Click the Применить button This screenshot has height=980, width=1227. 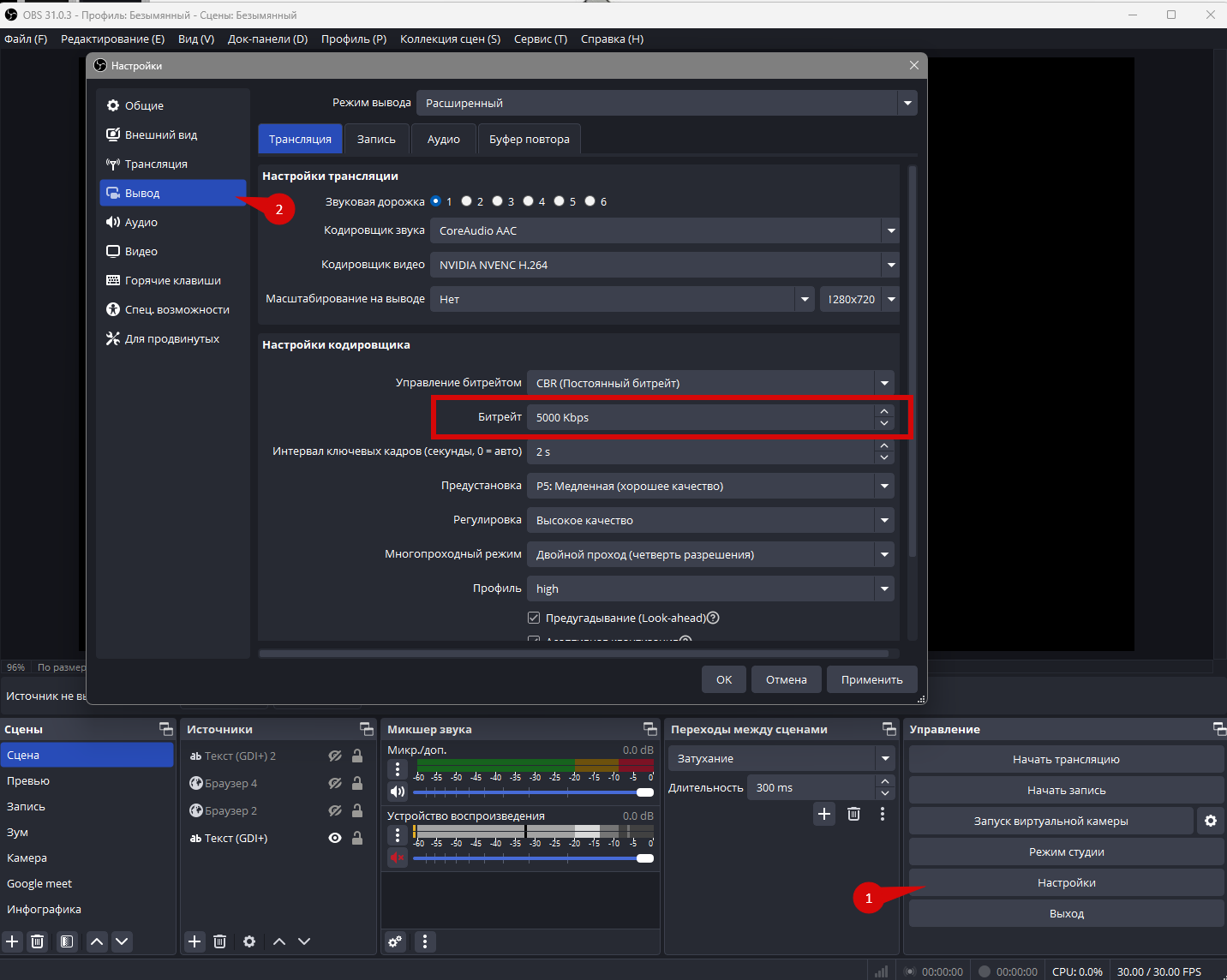point(872,679)
